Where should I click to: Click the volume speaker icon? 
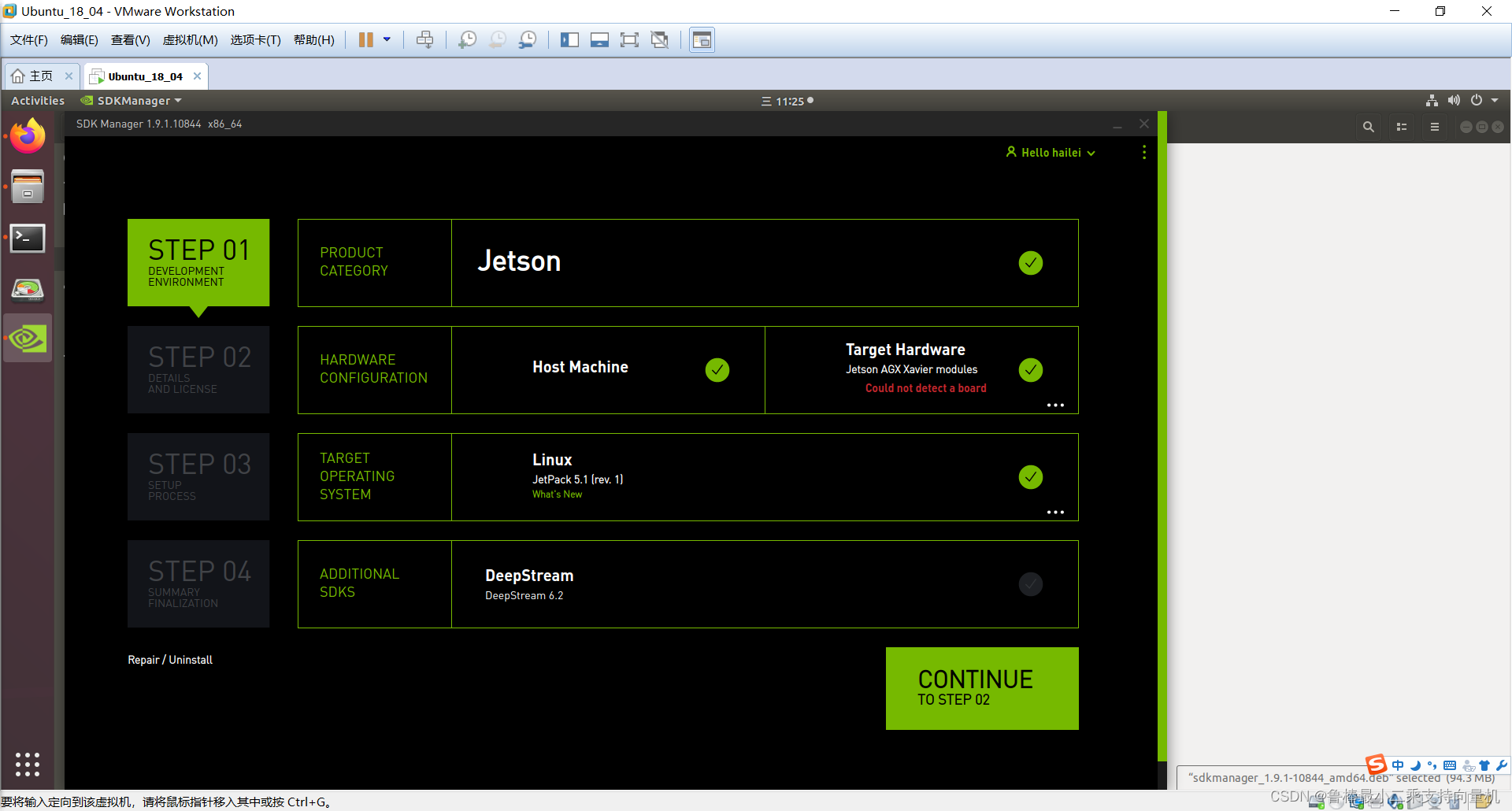pyautogui.click(x=1454, y=101)
